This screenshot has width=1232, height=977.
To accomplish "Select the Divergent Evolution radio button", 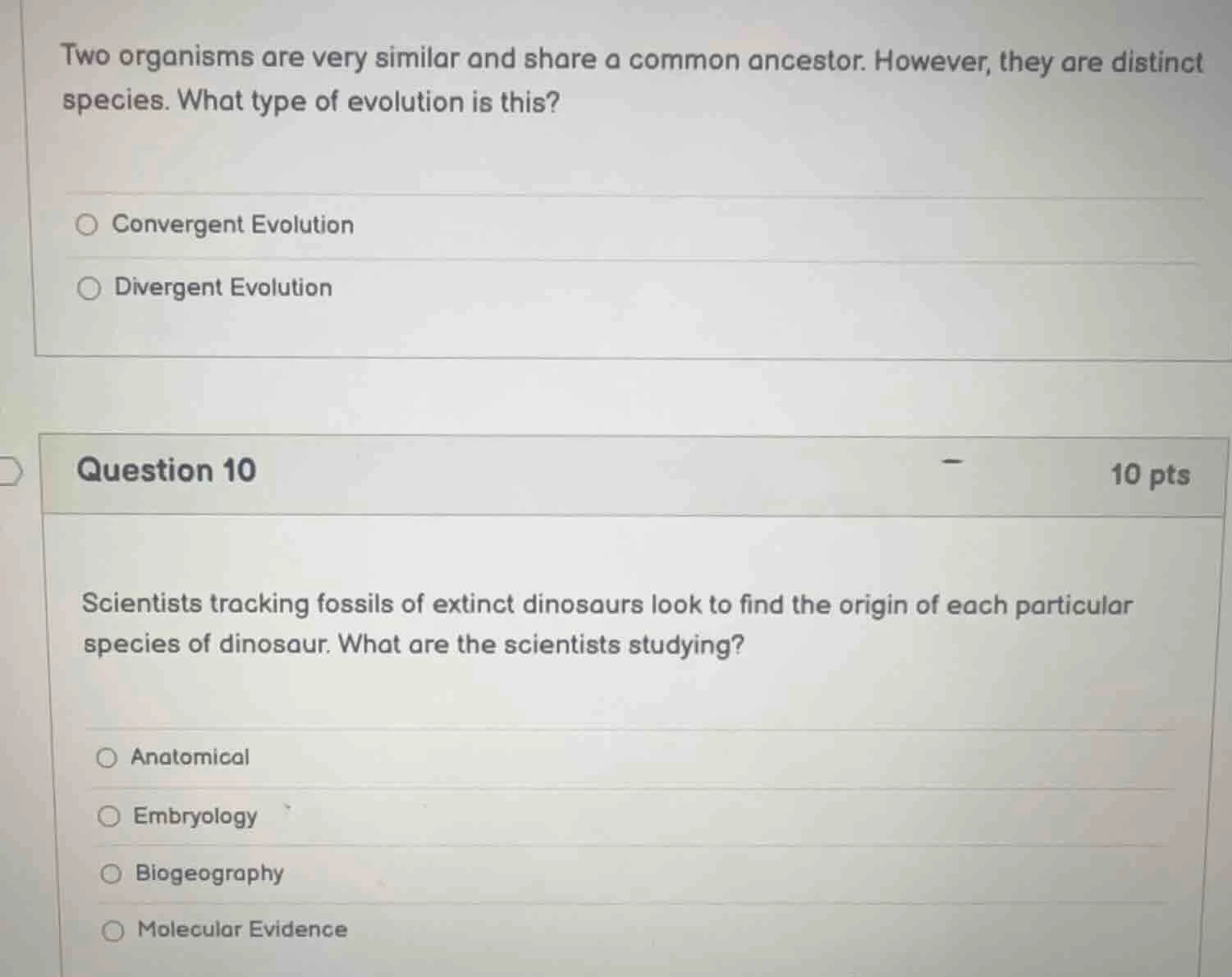I will tap(88, 287).
